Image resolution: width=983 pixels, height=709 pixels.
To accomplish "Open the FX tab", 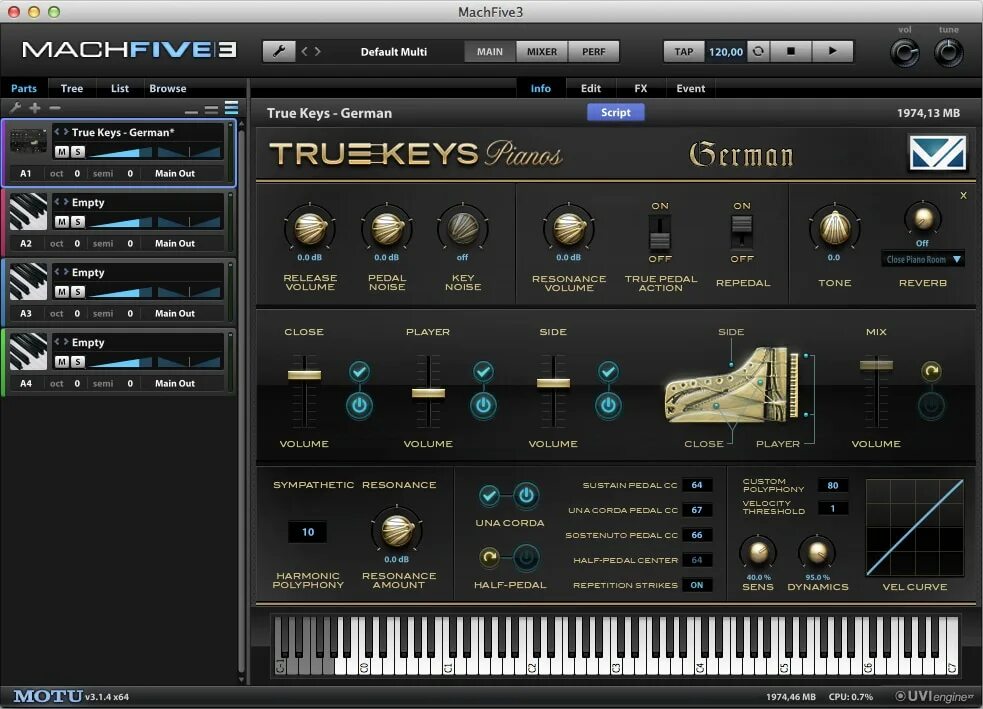I will [x=640, y=88].
